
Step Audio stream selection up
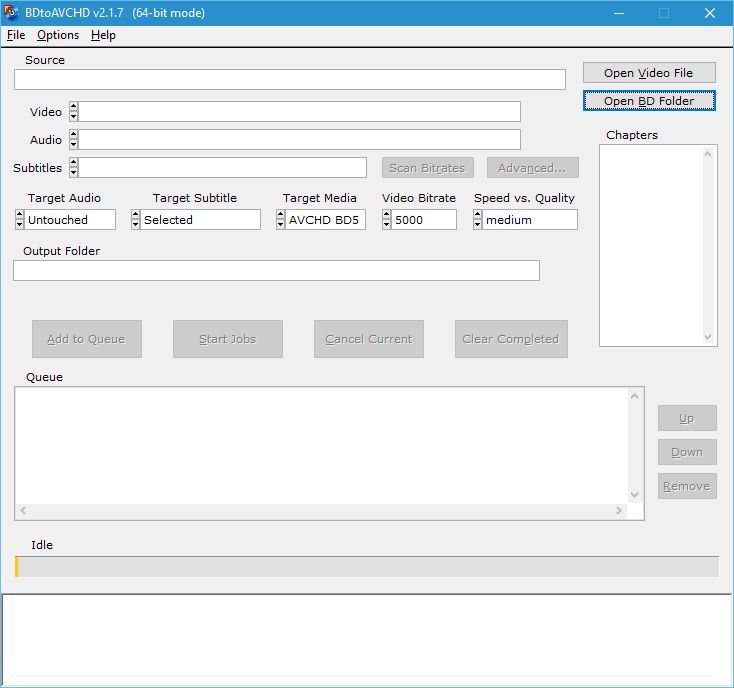click(73, 134)
